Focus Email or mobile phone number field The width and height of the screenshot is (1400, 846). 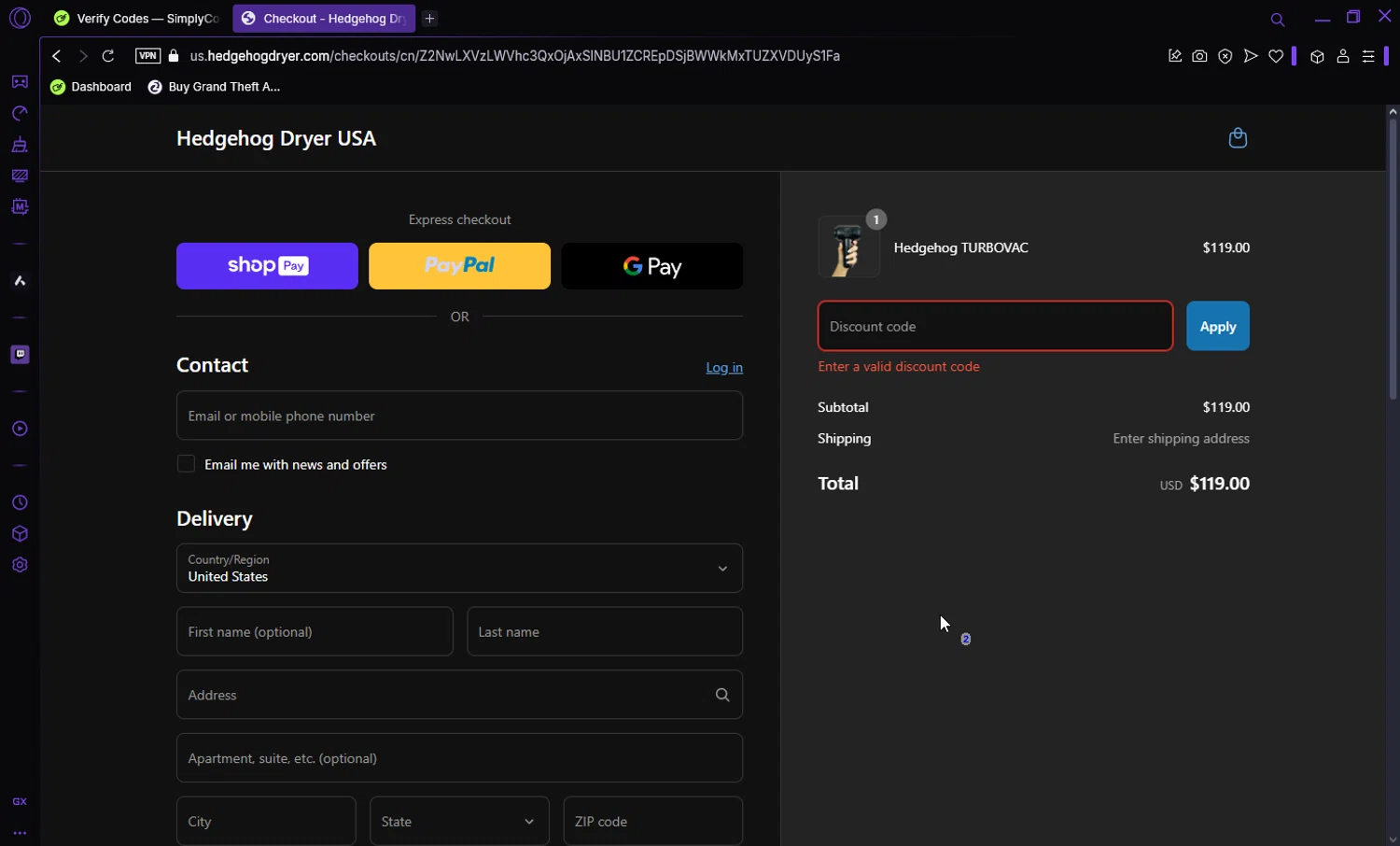[x=459, y=416]
